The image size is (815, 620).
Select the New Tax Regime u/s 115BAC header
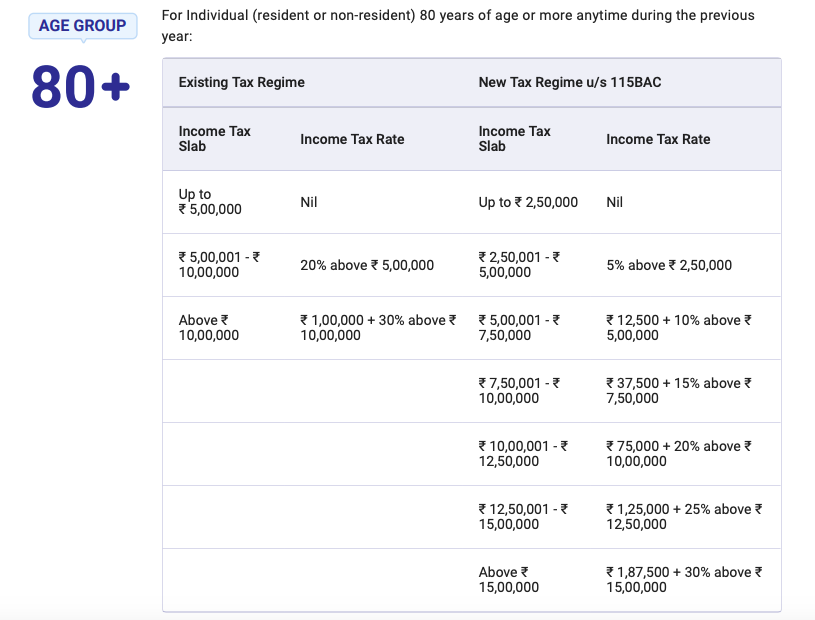click(x=570, y=82)
